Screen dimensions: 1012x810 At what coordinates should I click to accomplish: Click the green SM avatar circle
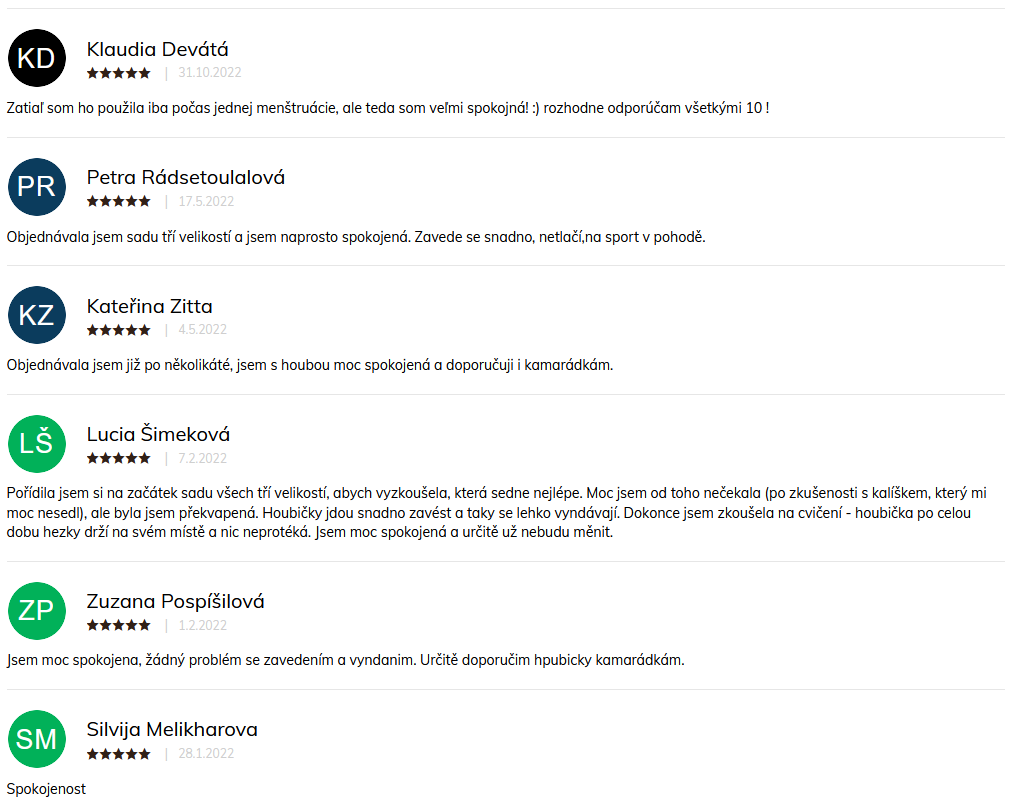coord(37,739)
